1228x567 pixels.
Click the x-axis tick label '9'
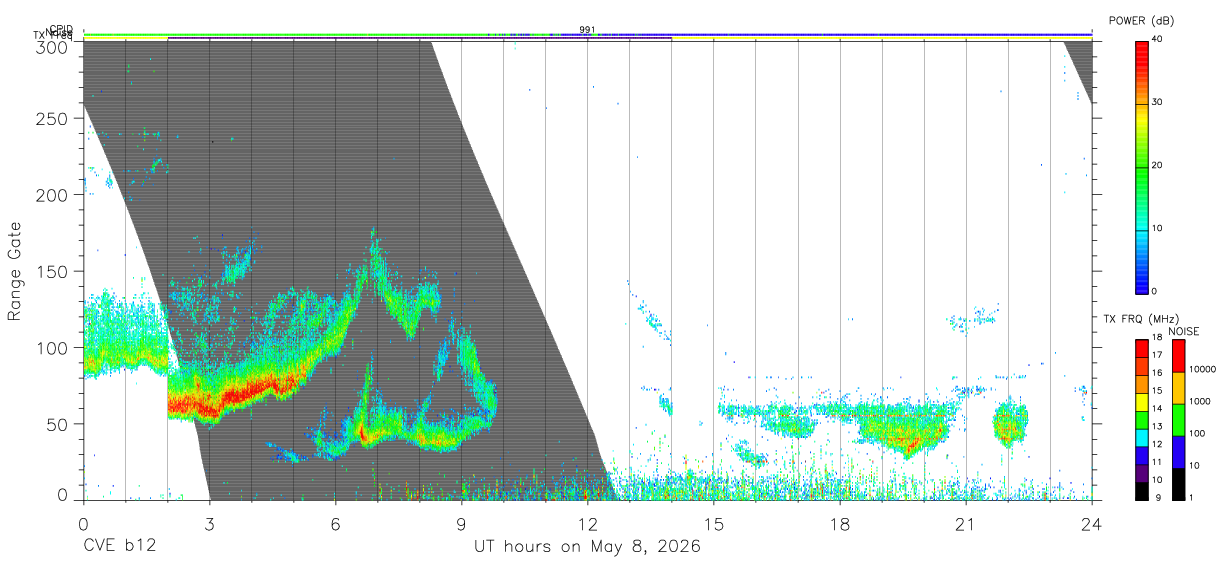point(461,524)
